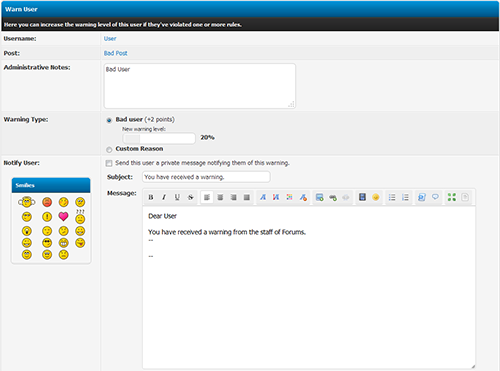
Task: Toggle bold formatting in message editor
Action: pyautogui.click(x=151, y=197)
